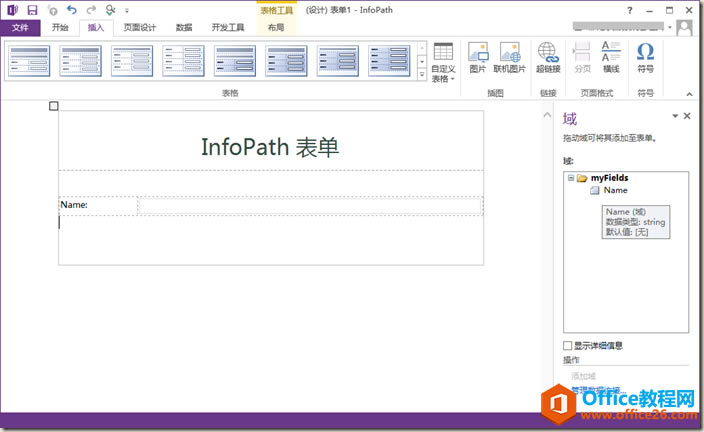Click the 管理数据连接 link

click(595, 390)
